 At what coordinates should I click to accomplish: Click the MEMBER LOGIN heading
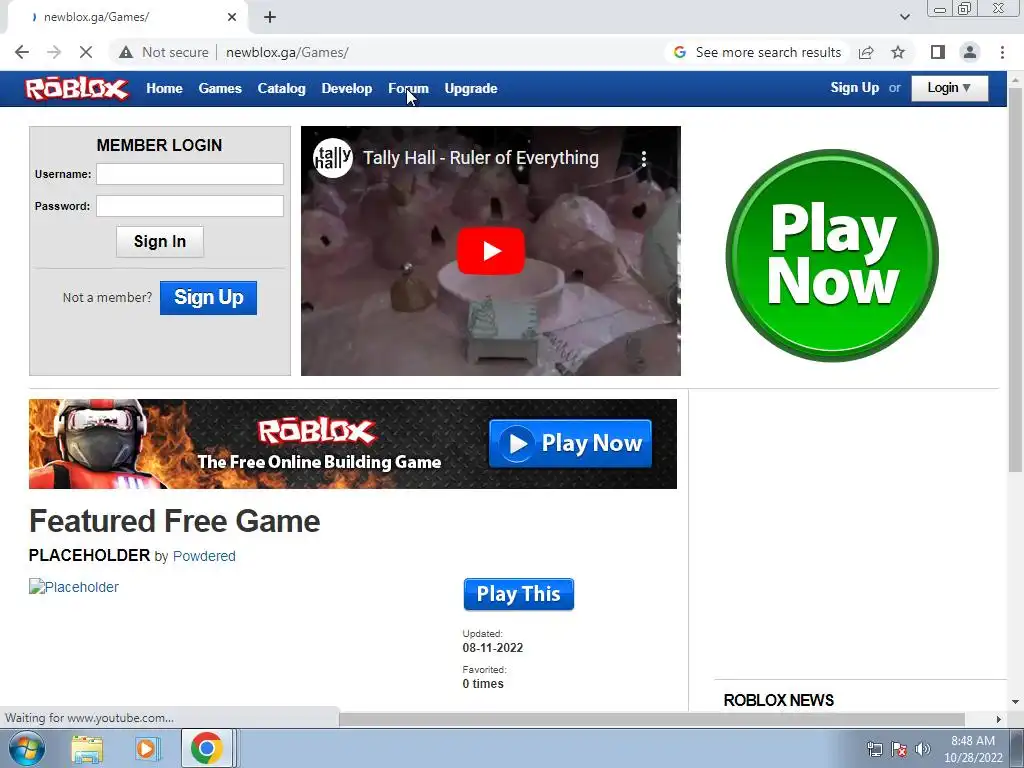click(159, 145)
